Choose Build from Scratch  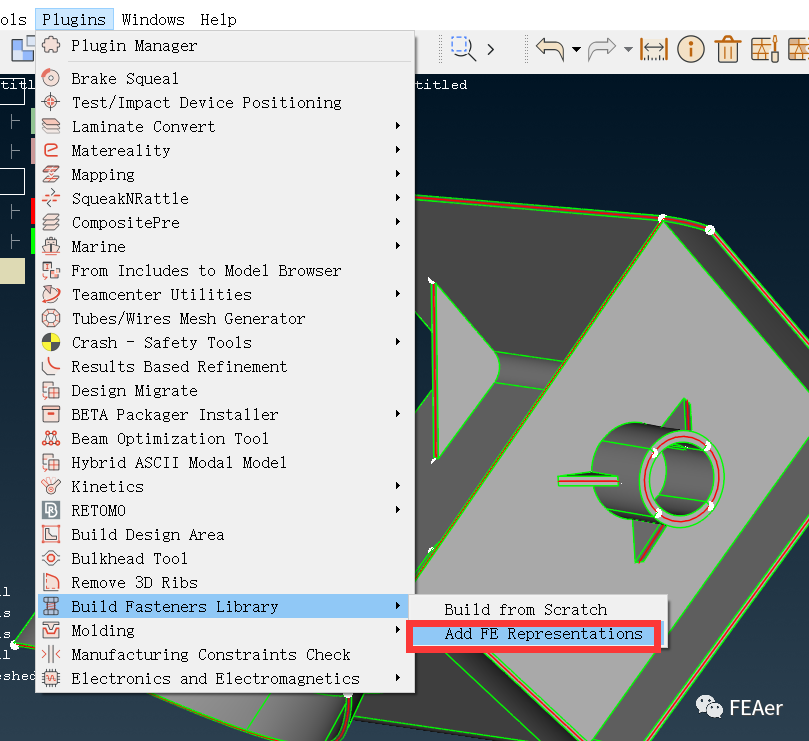click(525, 609)
